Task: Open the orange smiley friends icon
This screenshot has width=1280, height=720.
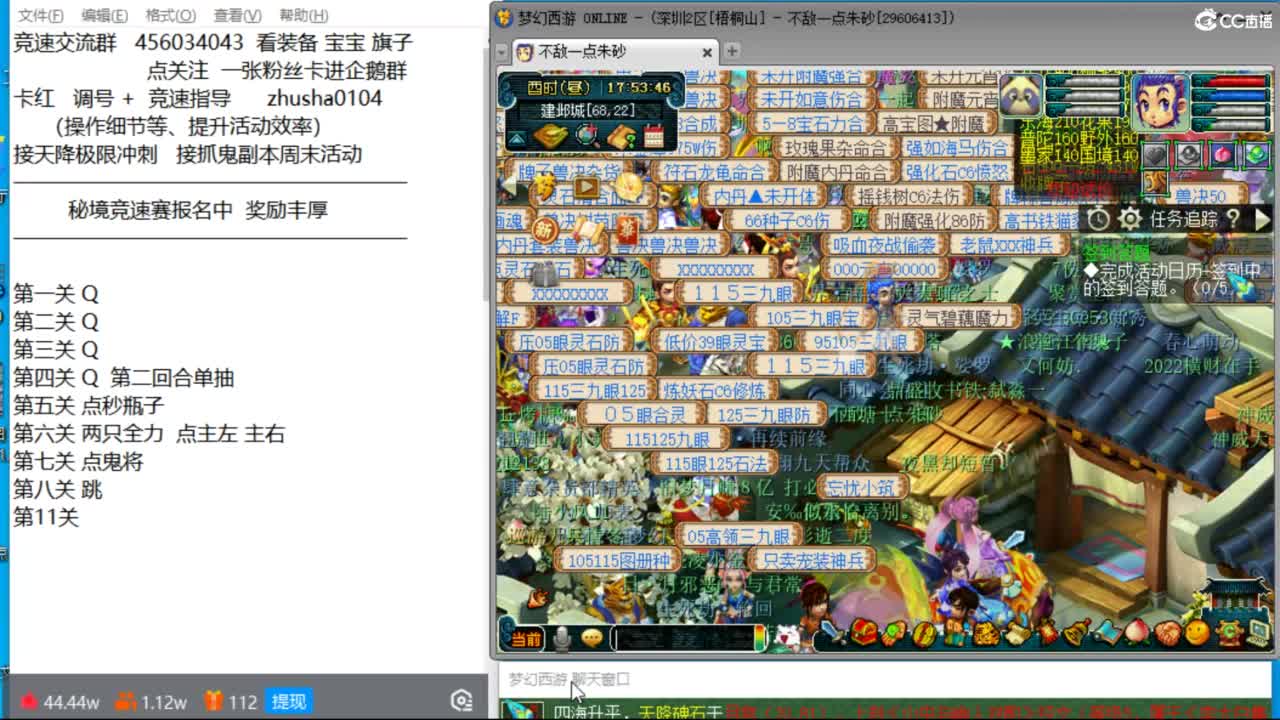Action: tap(1196, 633)
